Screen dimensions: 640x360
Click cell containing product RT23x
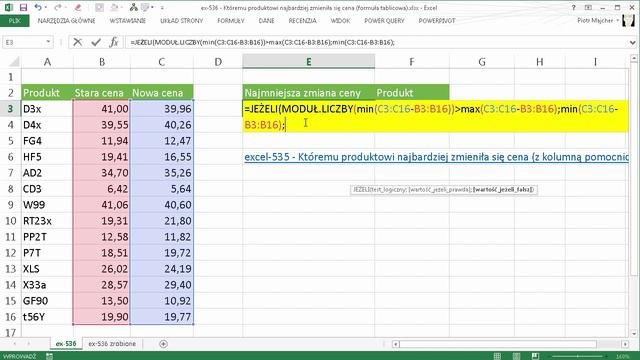pyautogui.click(x=47, y=221)
